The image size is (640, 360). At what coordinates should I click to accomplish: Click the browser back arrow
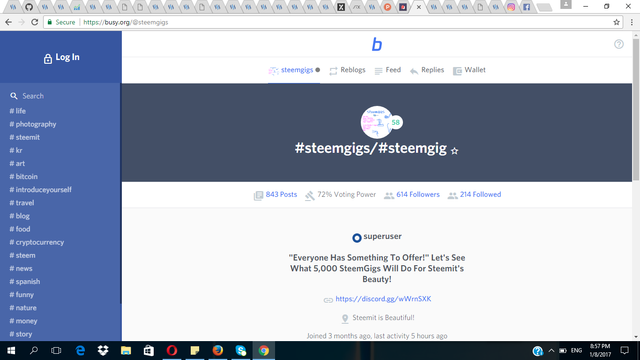click(x=9, y=22)
